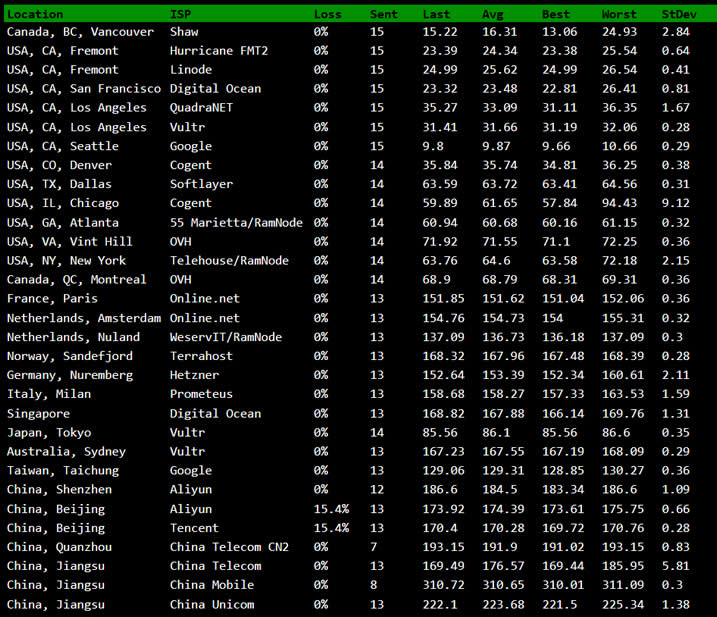The height and width of the screenshot is (617, 717).
Task: Select the Sent column header
Action: (x=384, y=14)
